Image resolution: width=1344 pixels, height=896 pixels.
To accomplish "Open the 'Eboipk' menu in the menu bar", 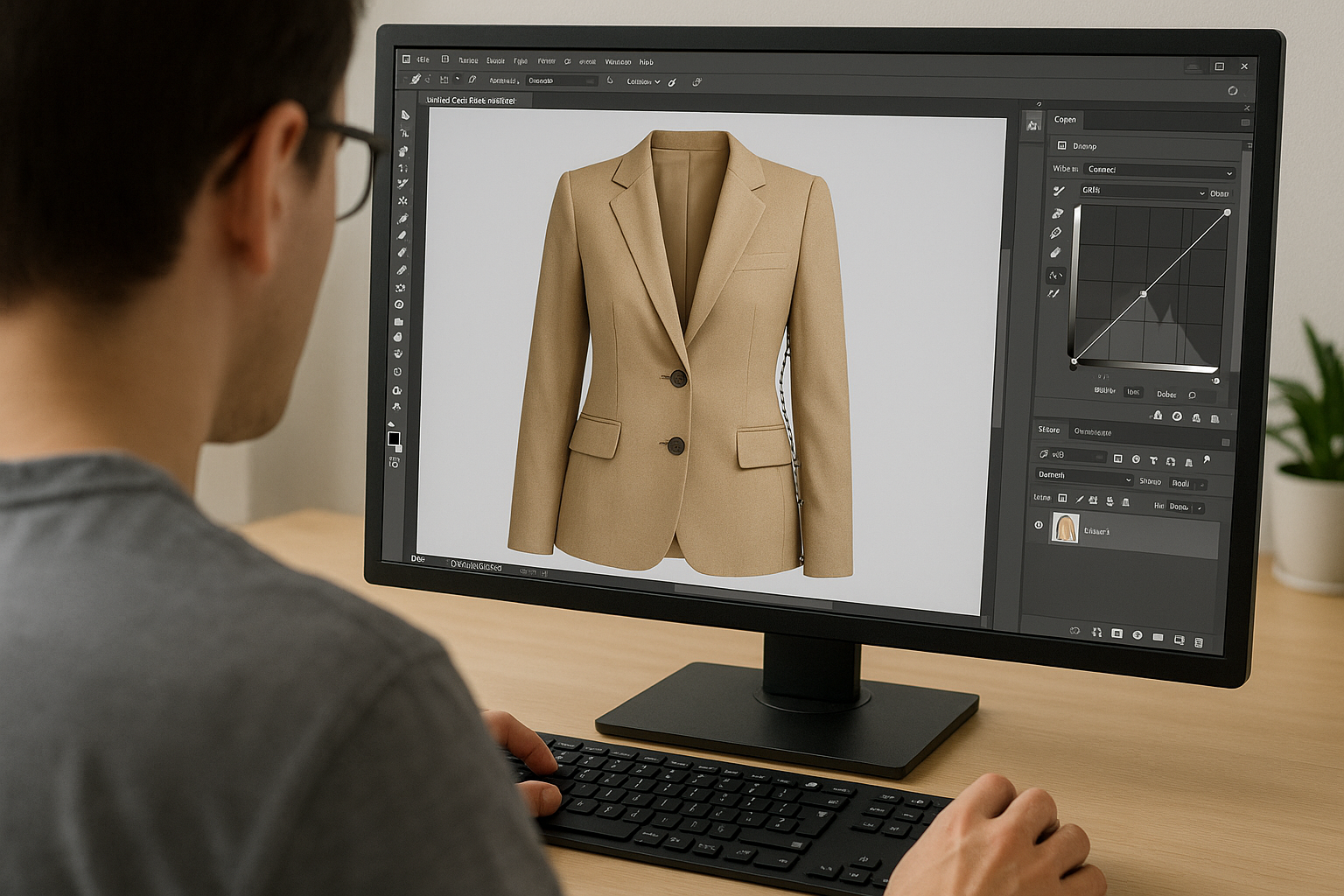I will click(x=495, y=61).
